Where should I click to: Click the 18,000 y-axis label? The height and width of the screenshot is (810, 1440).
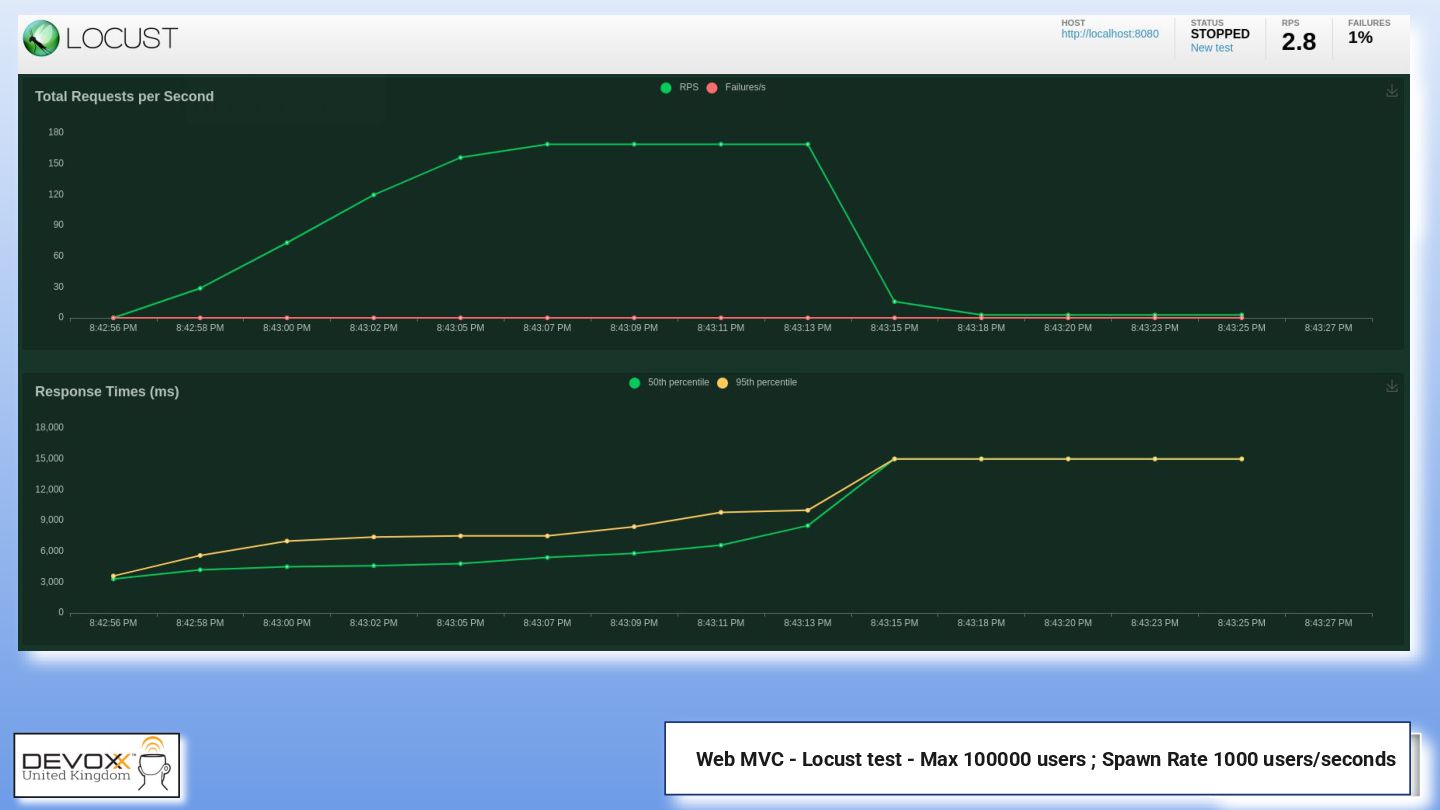tap(50, 428)
